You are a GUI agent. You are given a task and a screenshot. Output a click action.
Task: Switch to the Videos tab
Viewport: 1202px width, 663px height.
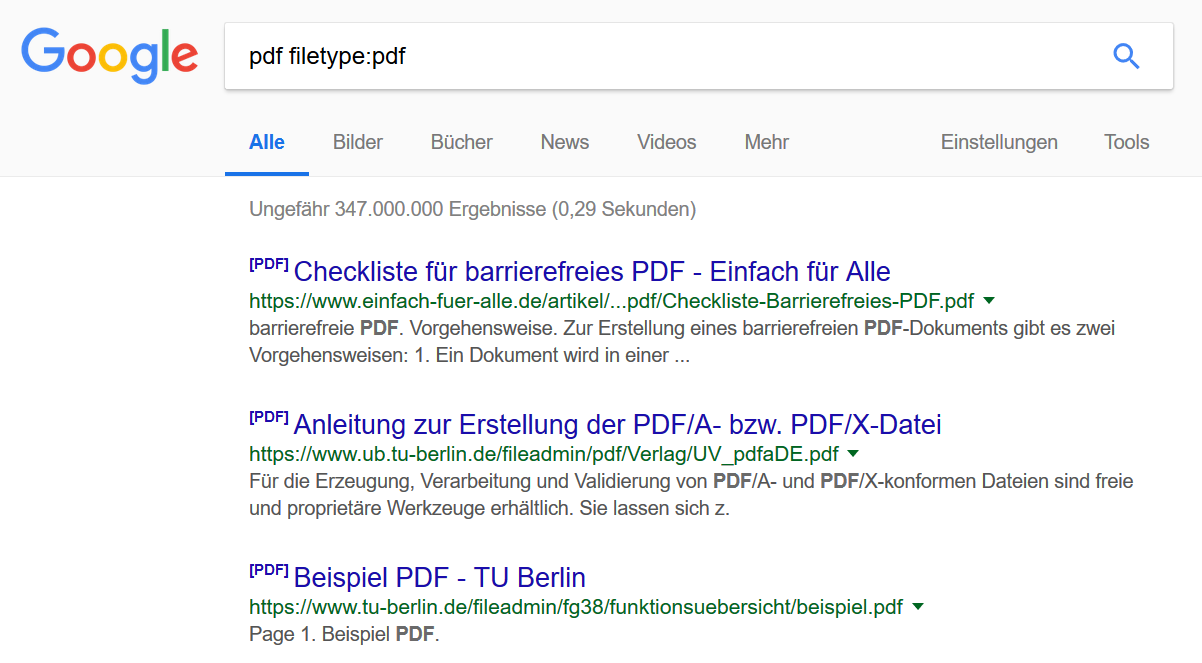pyautogui.click(x=666, y=142)
